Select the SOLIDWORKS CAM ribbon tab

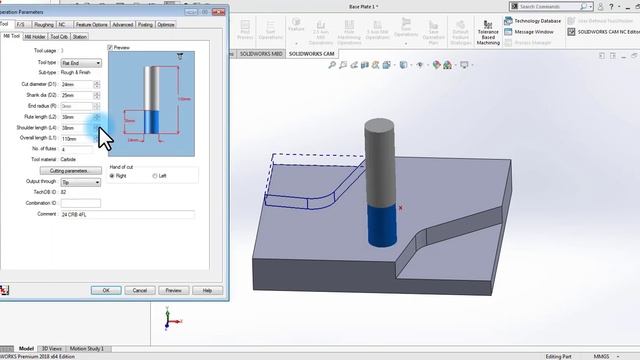(311, 54)
